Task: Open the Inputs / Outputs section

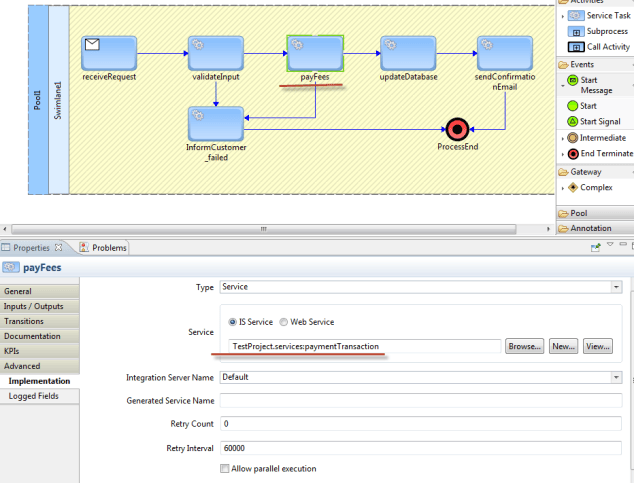Action: (40, 306)
